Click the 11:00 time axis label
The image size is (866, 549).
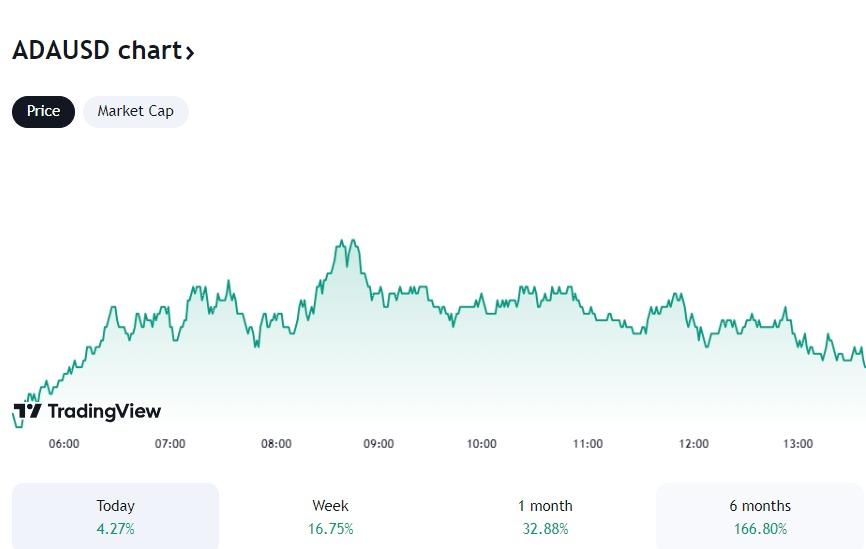tap(588, 443)
